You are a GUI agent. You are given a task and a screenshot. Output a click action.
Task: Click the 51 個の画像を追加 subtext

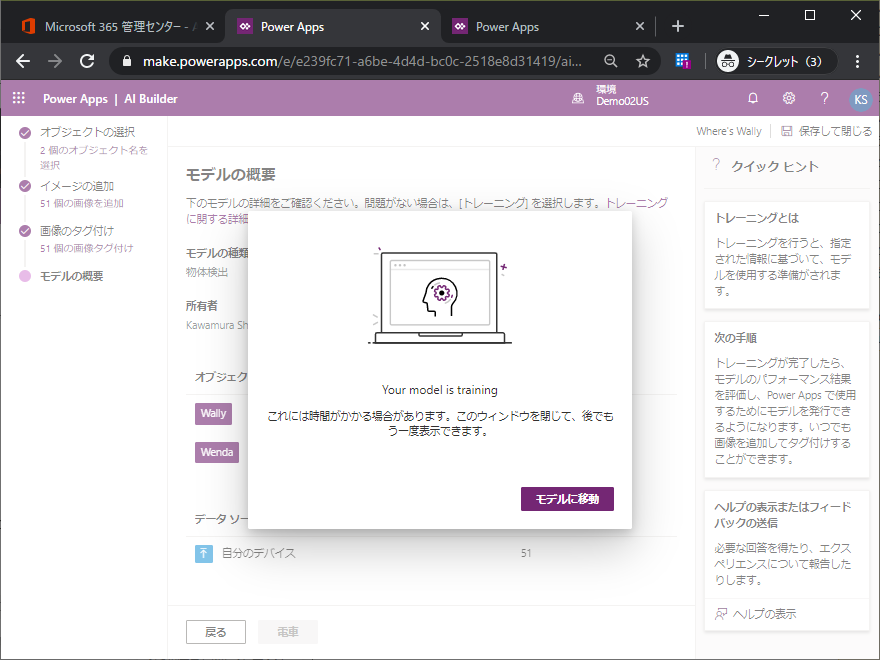[x=81, y=203]
